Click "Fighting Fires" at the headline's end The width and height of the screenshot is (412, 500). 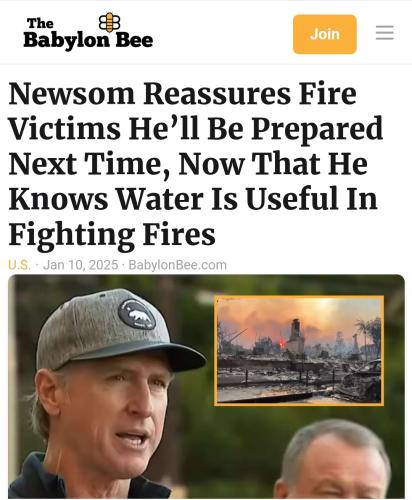point(112,235)
